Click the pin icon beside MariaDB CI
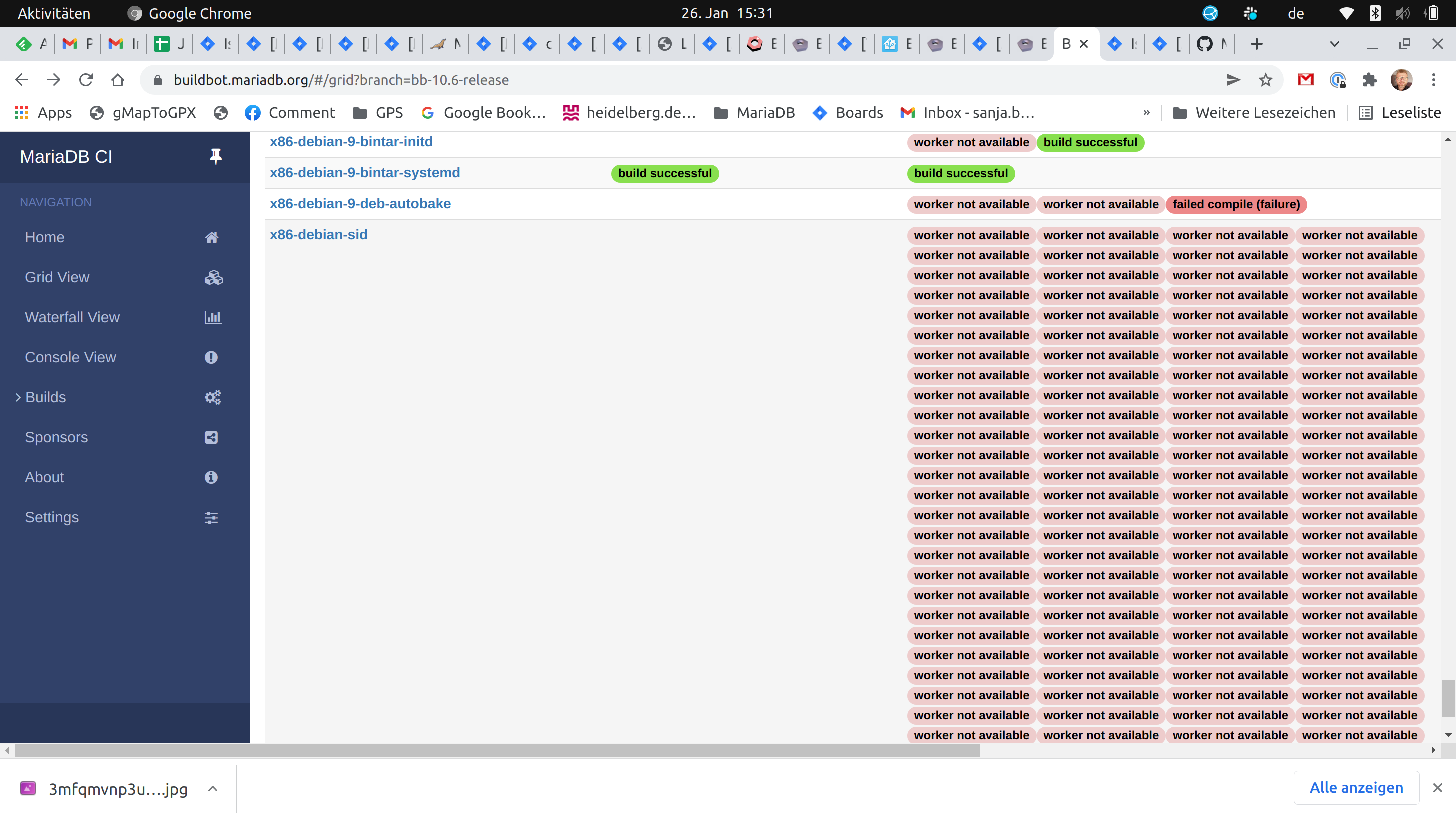1456x819 pixels. [x=215, y=156]
